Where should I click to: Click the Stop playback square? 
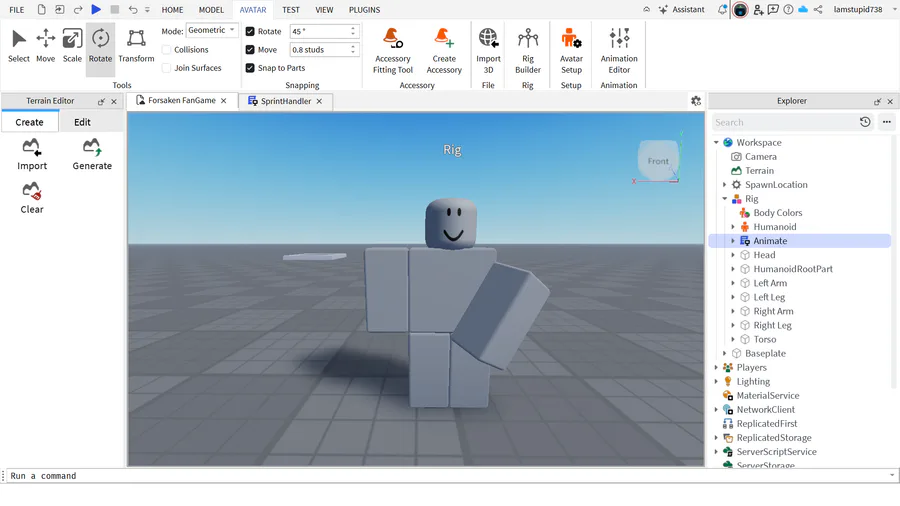coord(115,9)
